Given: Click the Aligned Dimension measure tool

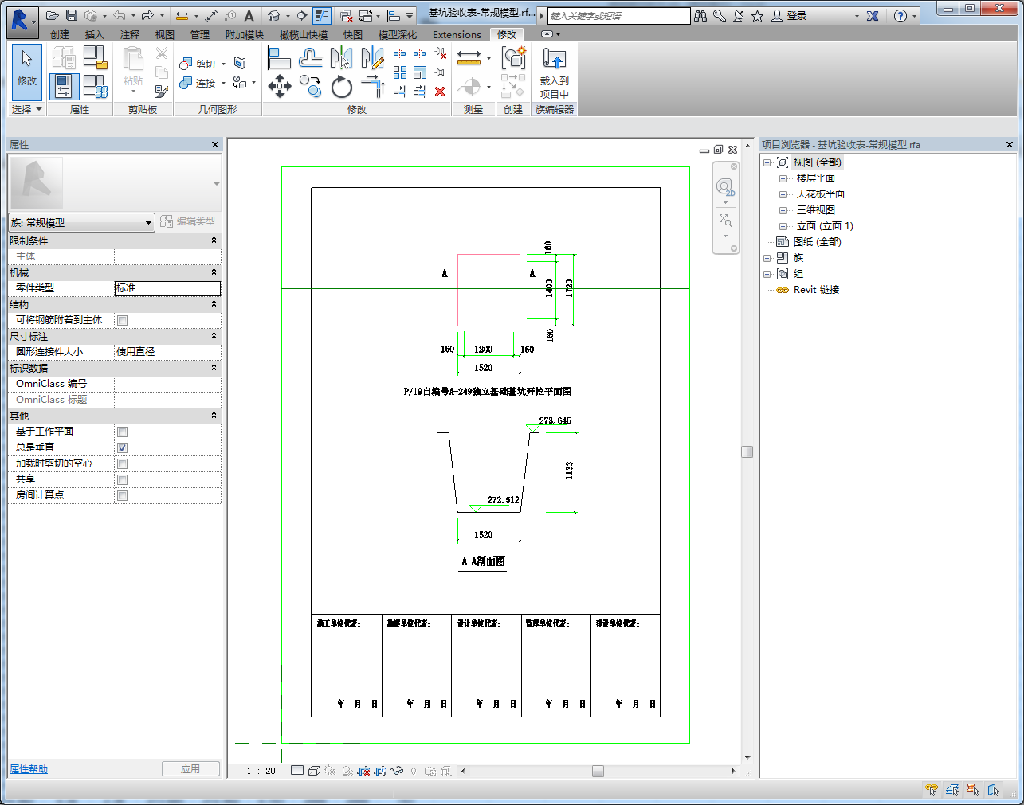Looking at the screenshot, I should 469,59.
